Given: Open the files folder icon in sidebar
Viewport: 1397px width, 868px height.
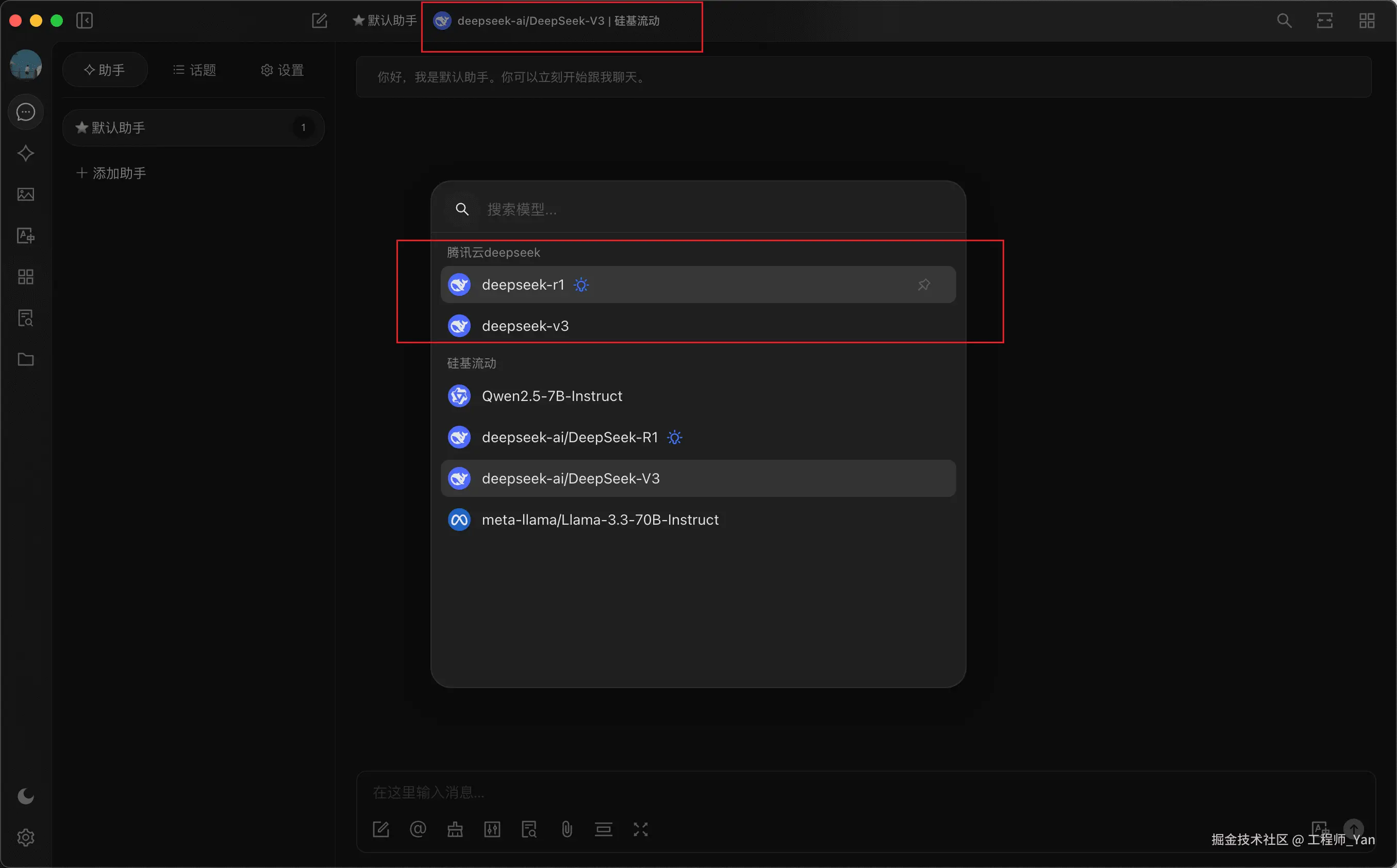Looking at the screenshot, I should pyautogui.click(x=26, y=359).
